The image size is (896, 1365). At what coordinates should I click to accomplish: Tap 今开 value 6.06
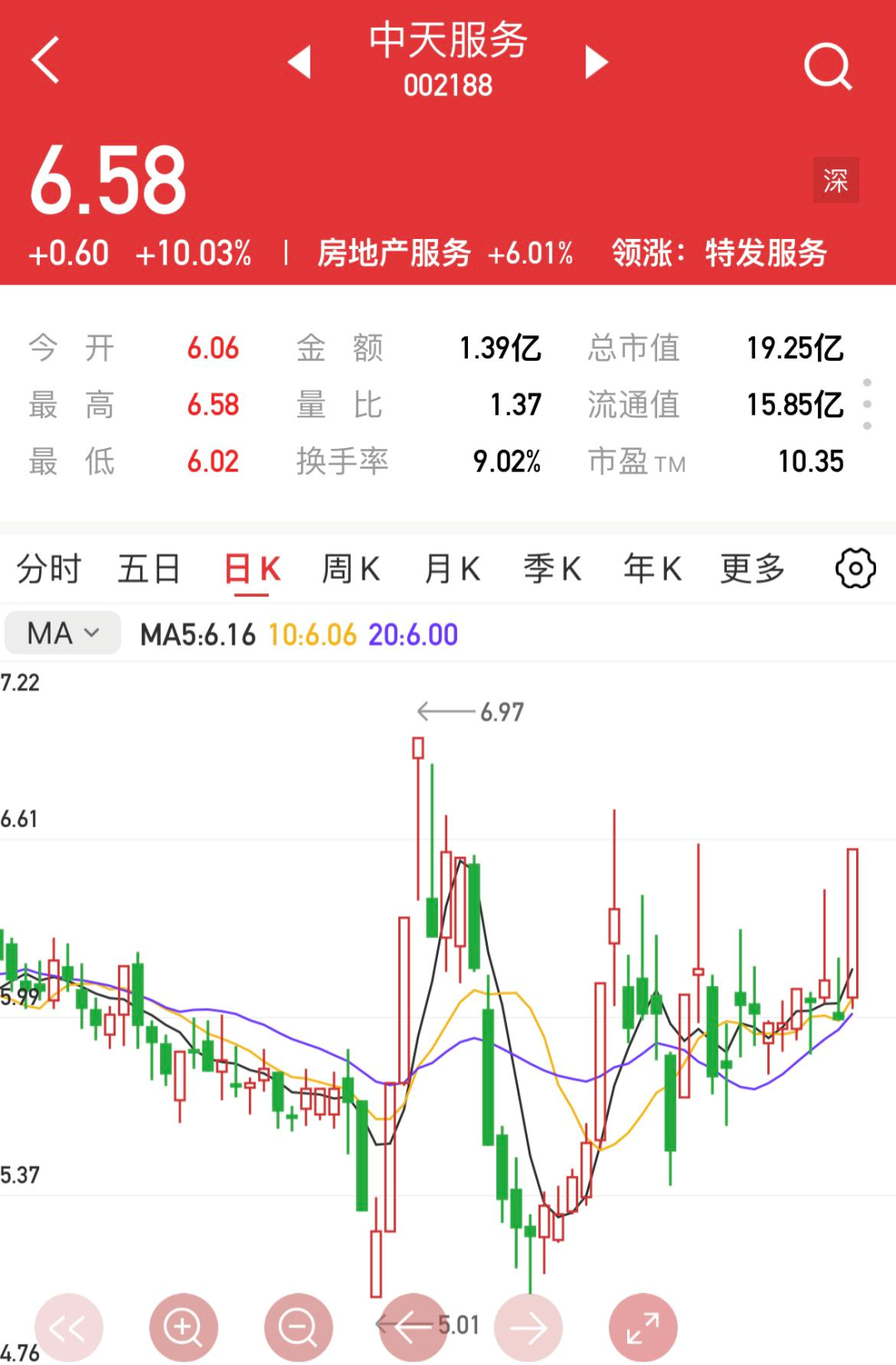pyautogui.click(x=213, y=349)
